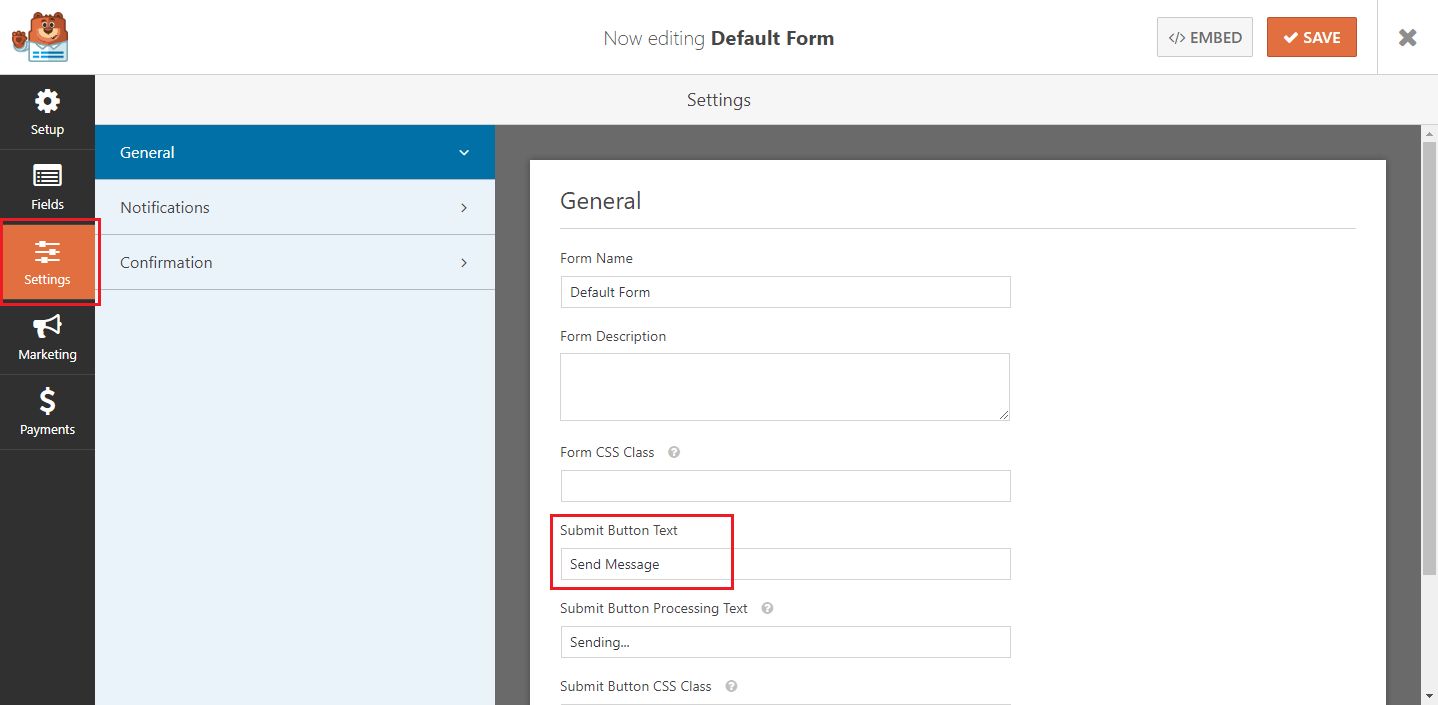
Task: Switch to the Notifications settings tab
Action: 165,207
